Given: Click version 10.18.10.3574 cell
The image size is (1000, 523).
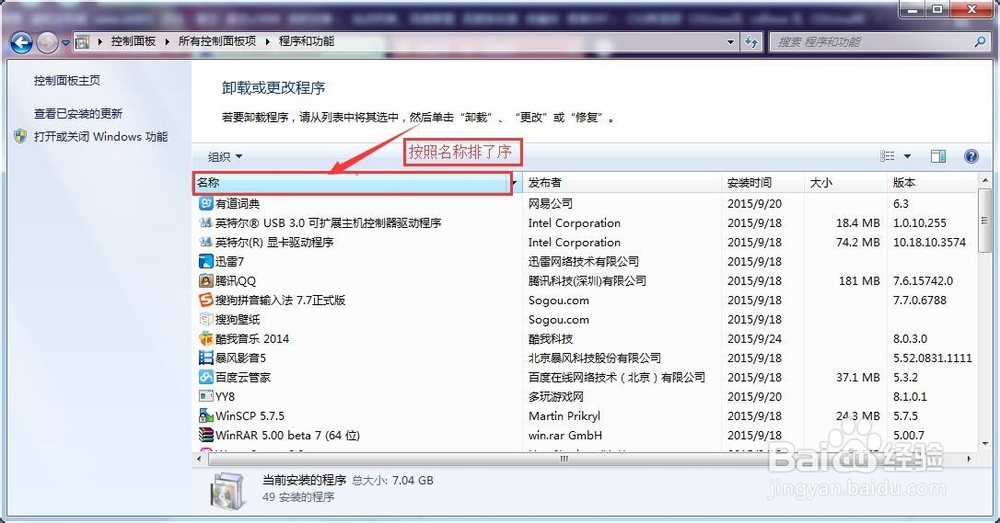Looking at the screenshot, I should click(x=929, y=242).
